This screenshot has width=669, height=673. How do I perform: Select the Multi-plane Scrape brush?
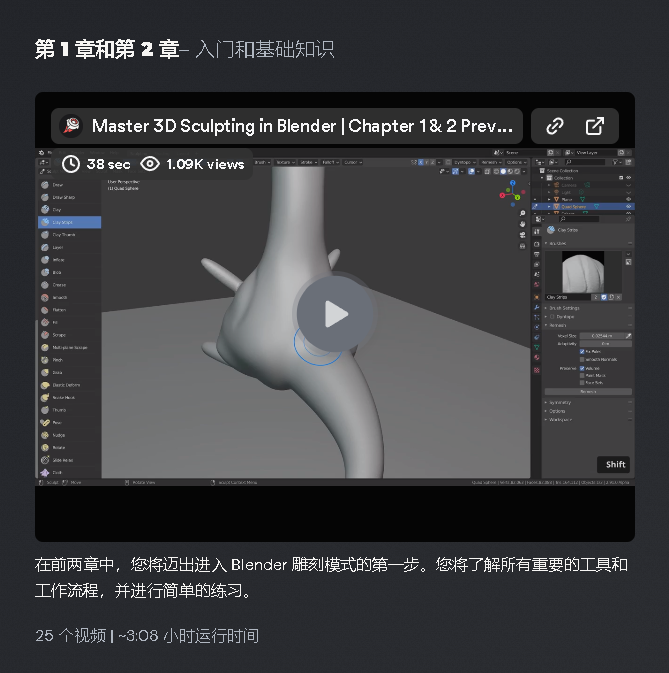coord(70,347)
